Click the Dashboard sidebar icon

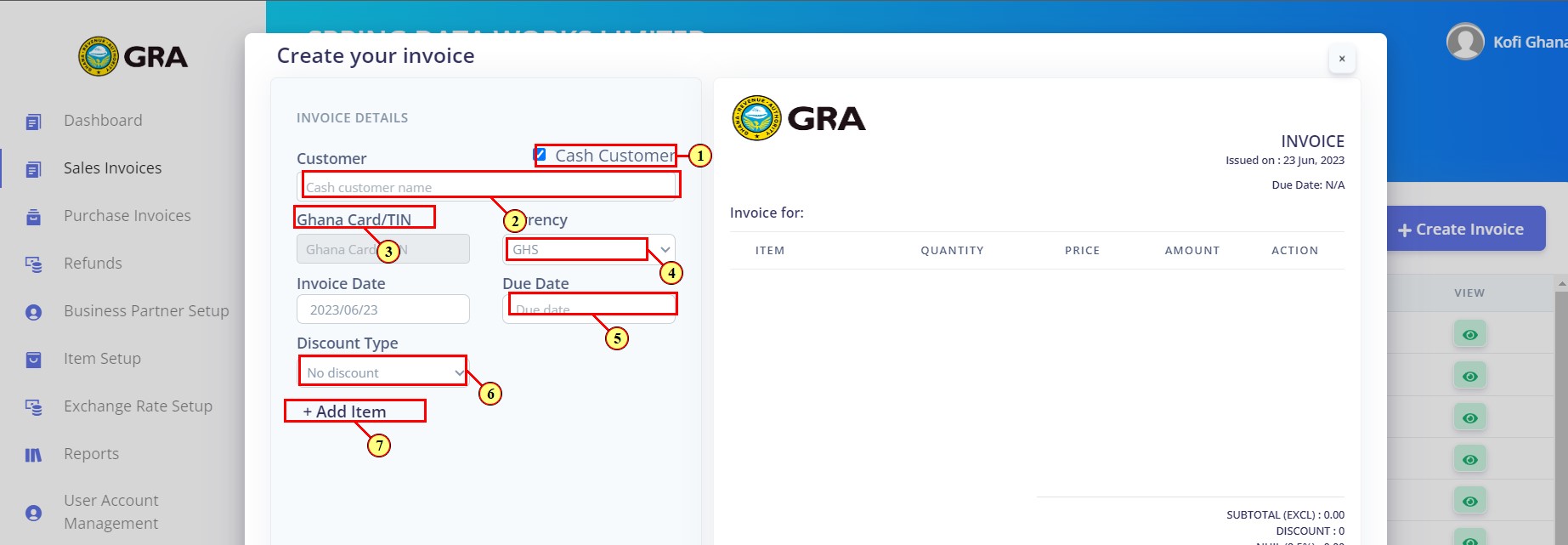pos(33,122)
